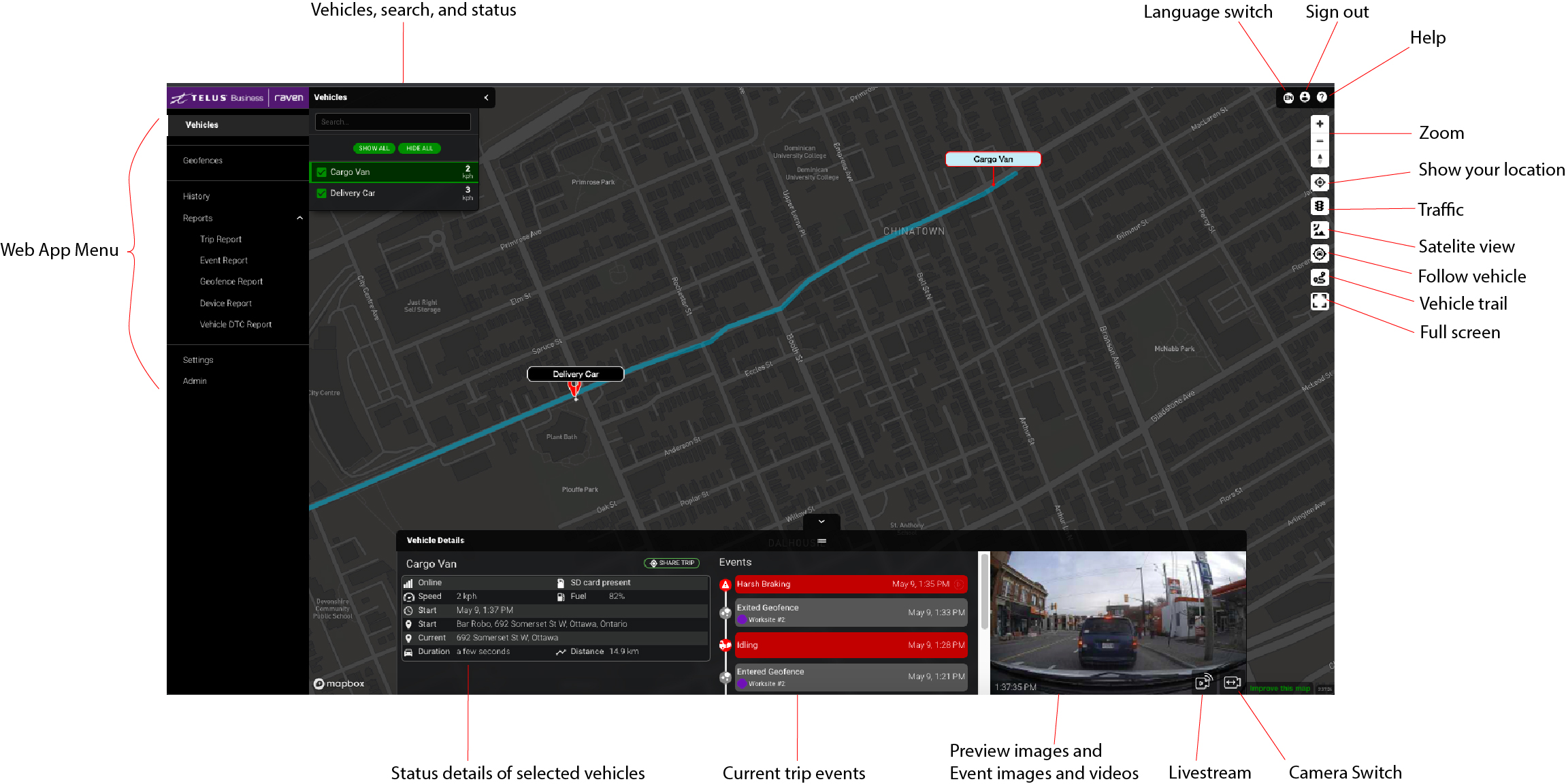
Task: Open Geofences in the side menu
Action: pos(203,161)
